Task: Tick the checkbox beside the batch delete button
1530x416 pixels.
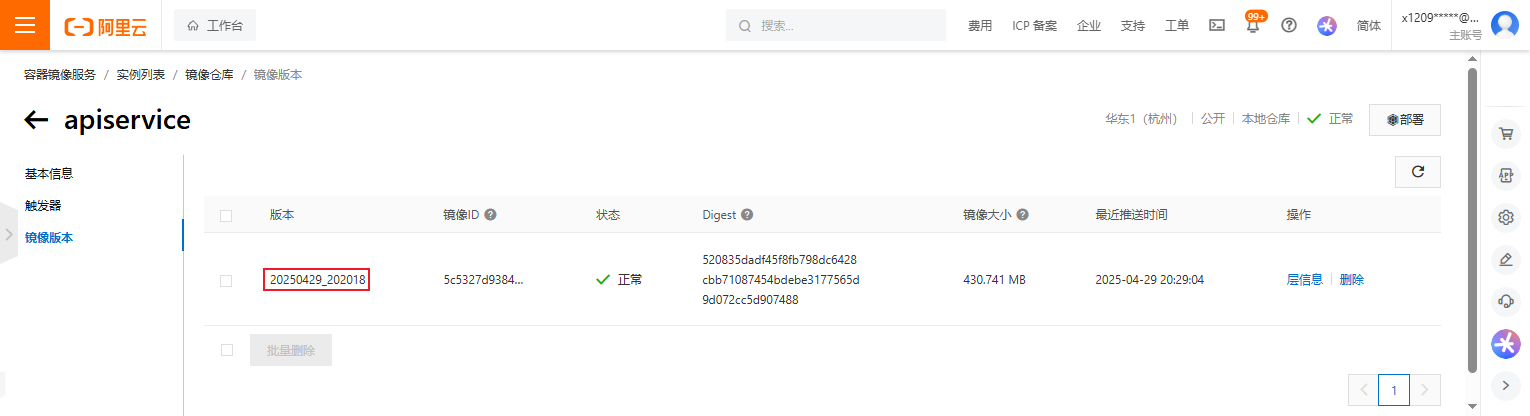Action: point(227,350)
